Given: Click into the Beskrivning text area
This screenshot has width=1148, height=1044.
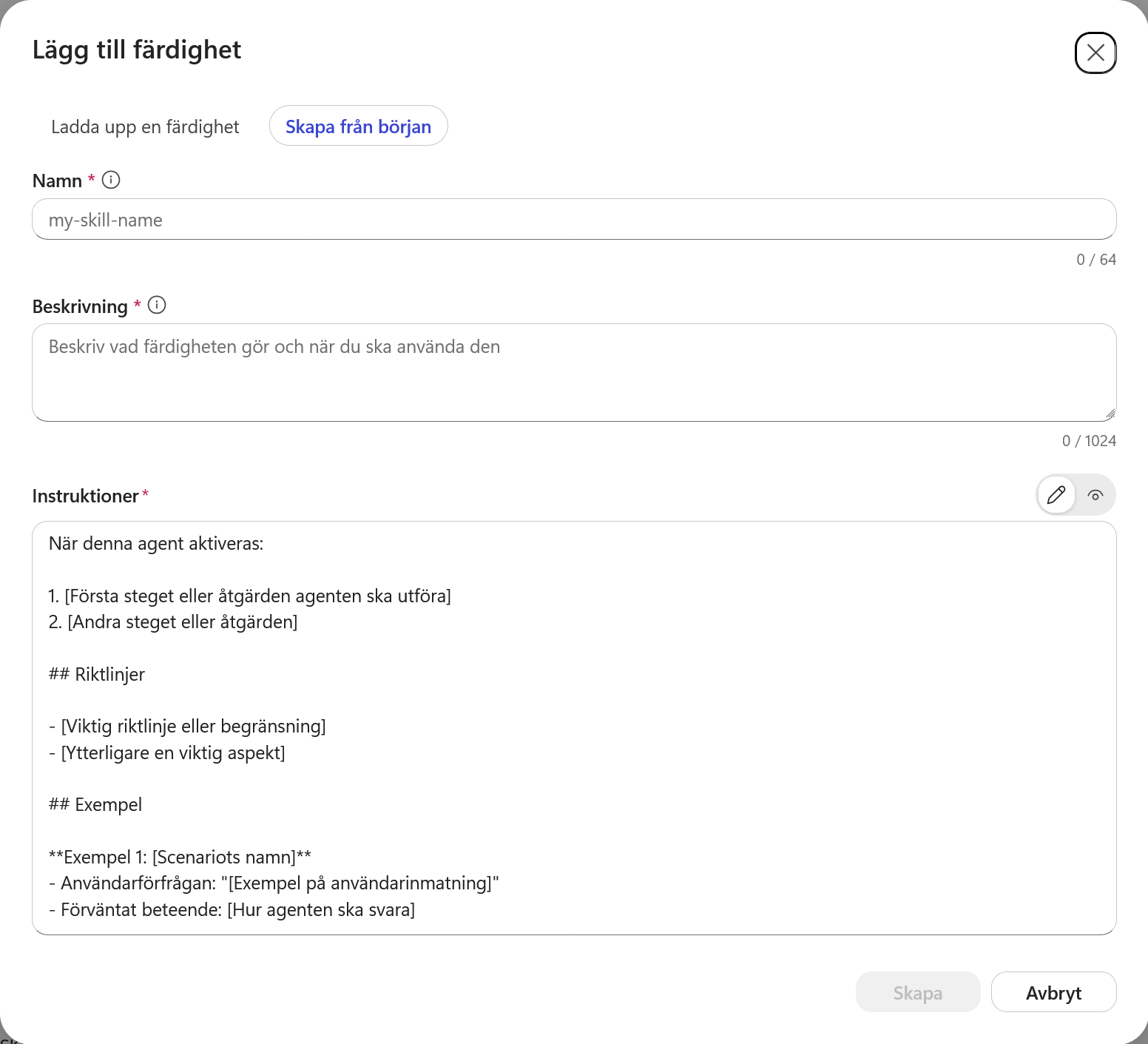Looking at the screenshot, I should (x=574, y=373).
